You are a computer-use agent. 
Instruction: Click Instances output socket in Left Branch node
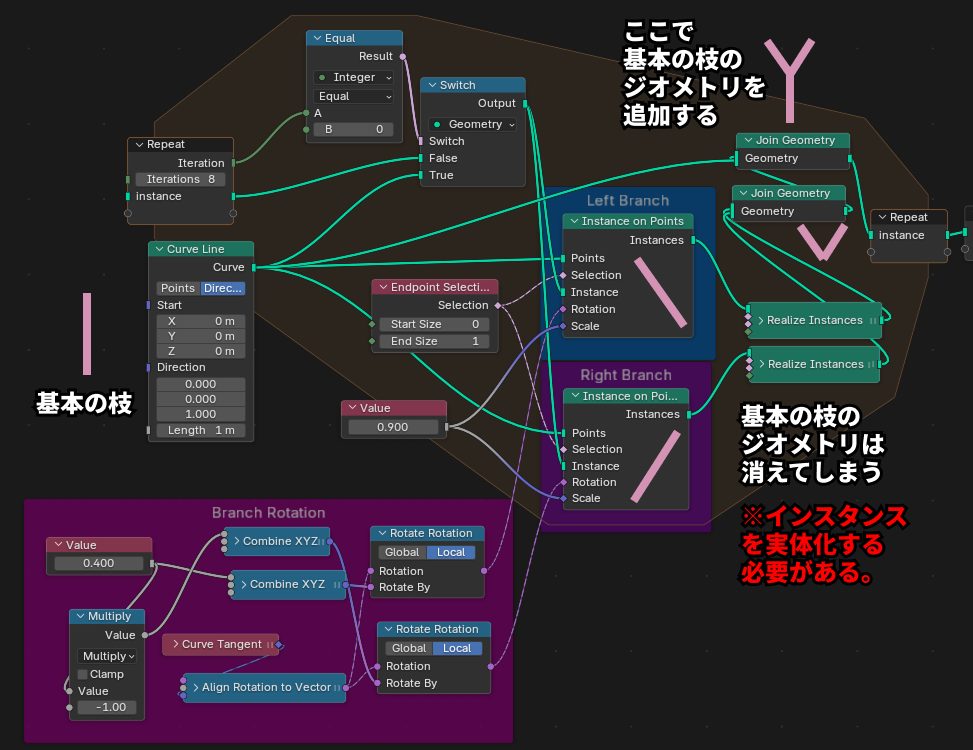(693, 240)
